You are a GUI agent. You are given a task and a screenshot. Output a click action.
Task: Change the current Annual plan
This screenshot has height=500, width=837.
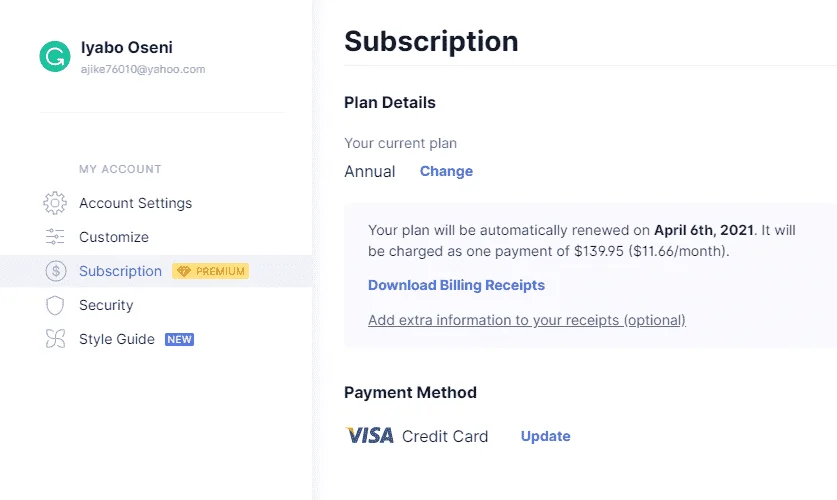point(446,171)
